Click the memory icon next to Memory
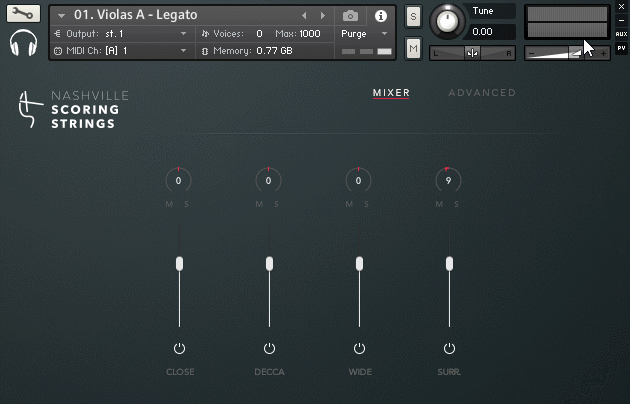Screen dimensions: 630x404 [x=205, y=51]
